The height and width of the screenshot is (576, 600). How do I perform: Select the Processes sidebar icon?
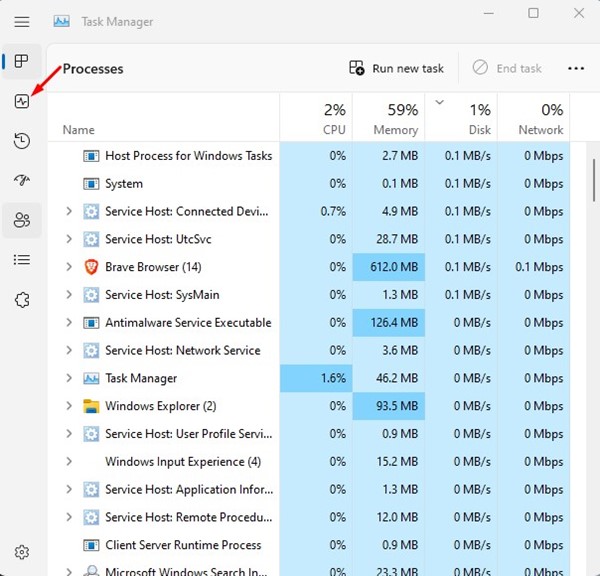(21, 61)
